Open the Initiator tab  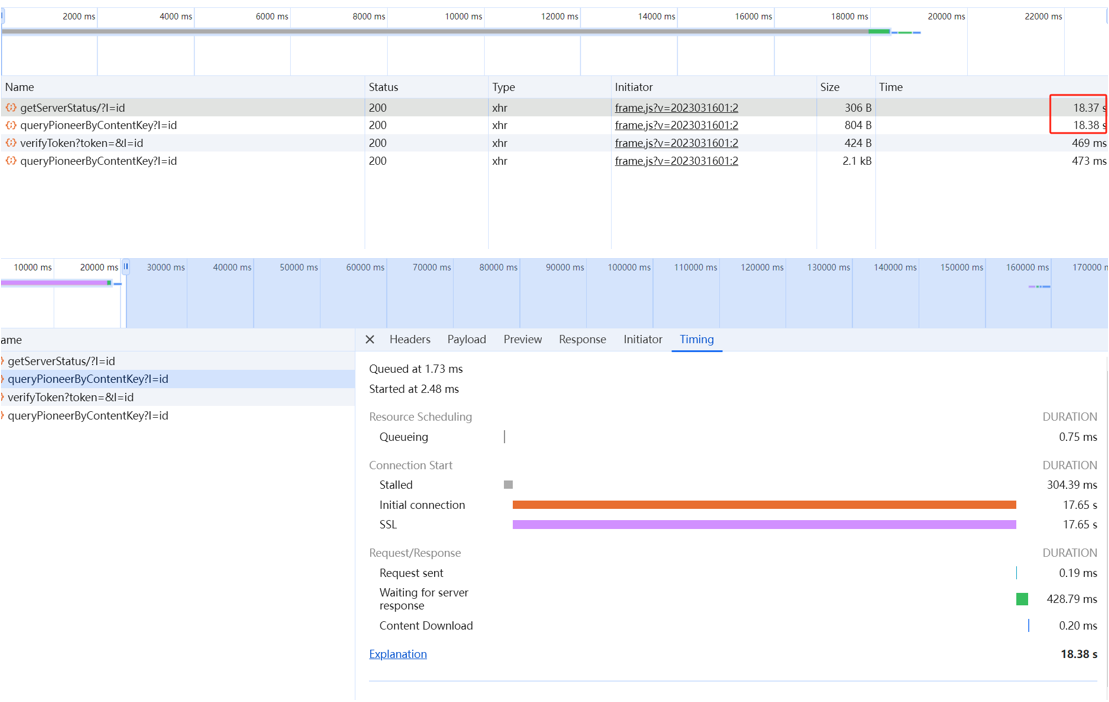(643, 339)
